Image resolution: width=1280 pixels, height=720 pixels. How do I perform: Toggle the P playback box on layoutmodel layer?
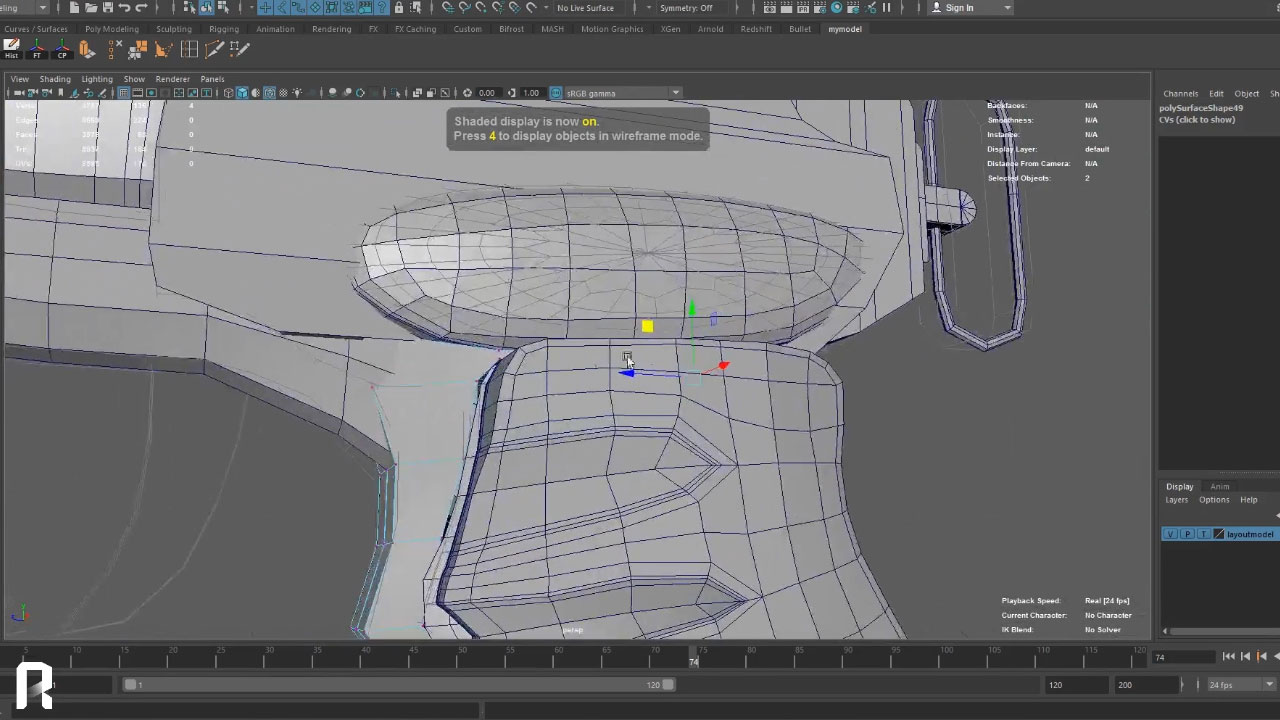tap(1187, 534)
